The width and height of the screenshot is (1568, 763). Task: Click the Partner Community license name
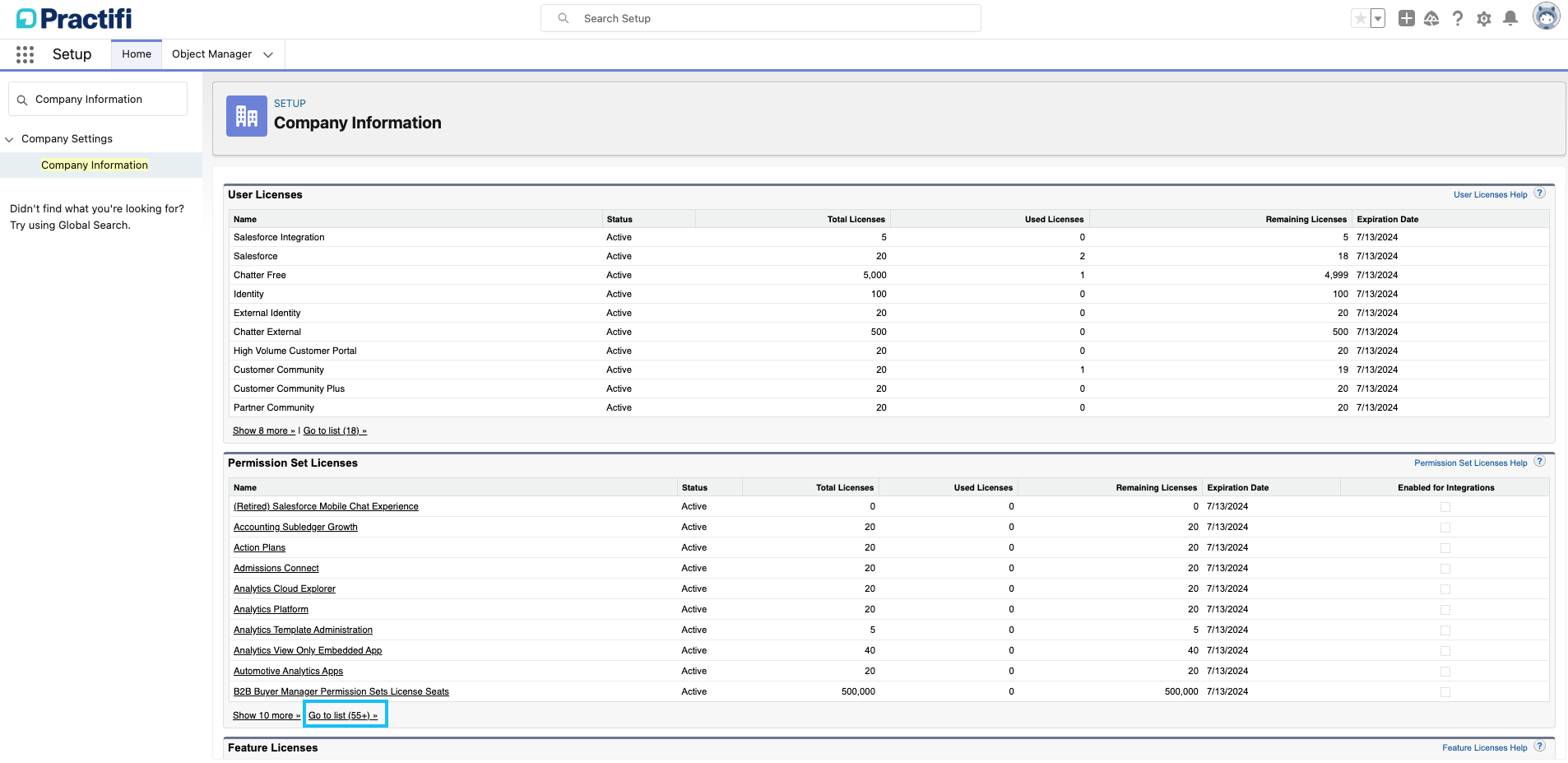274,407
